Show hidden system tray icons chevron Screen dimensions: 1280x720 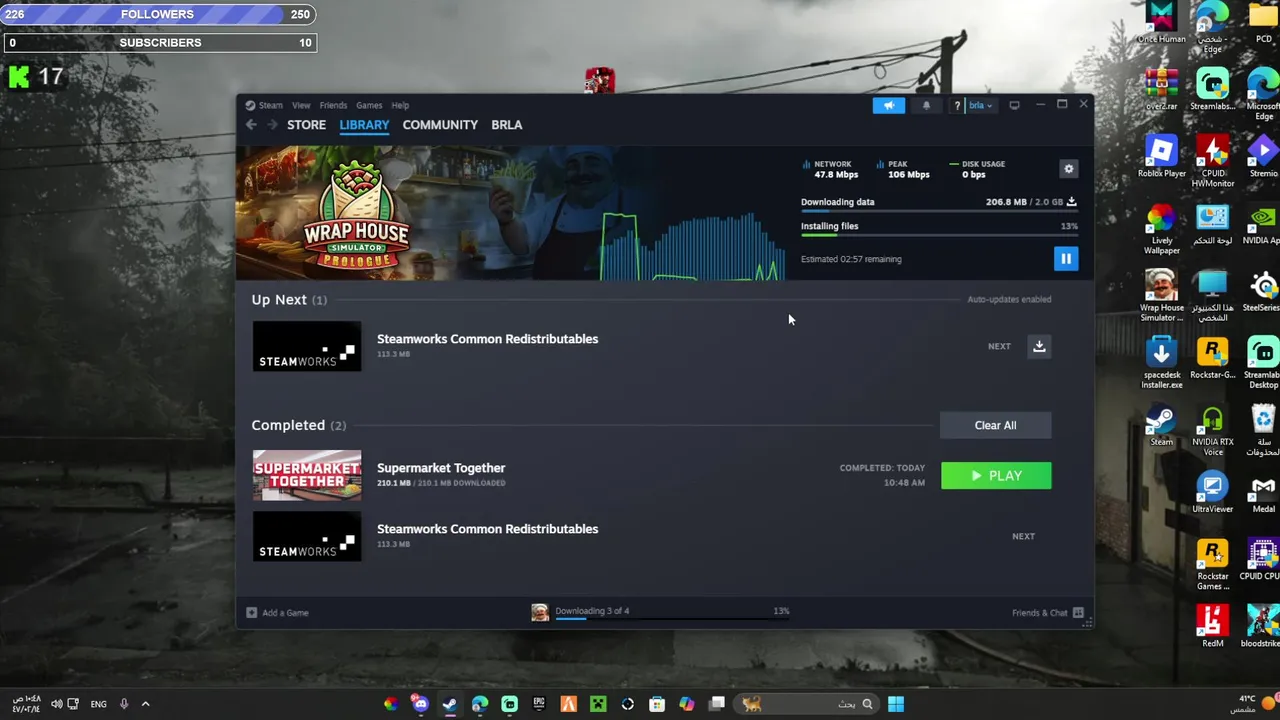[x=145, y=704]
